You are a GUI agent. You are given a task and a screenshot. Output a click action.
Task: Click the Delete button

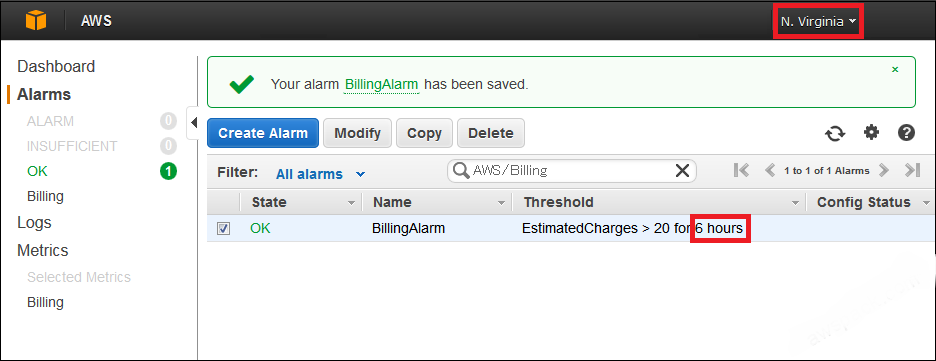(491, 133)
